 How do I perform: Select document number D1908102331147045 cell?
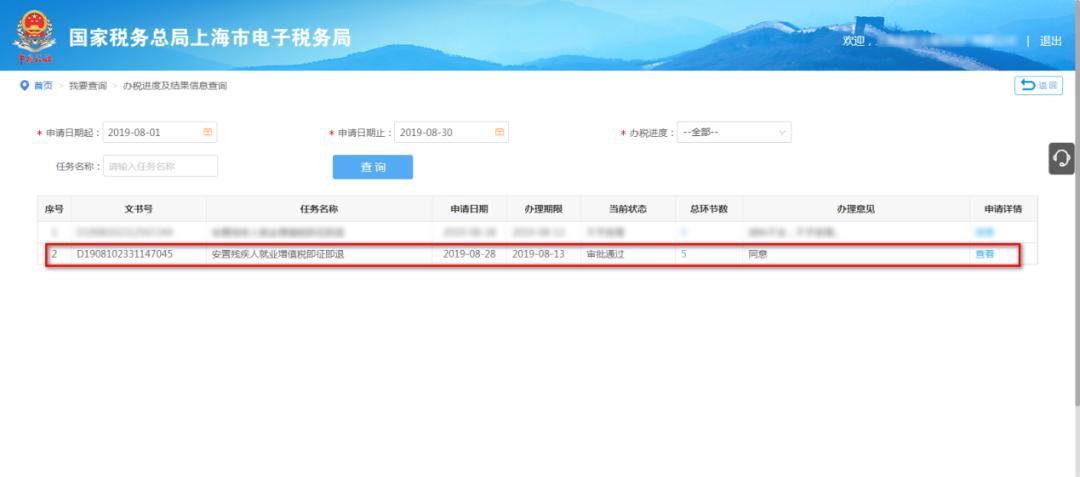point(125,254)
